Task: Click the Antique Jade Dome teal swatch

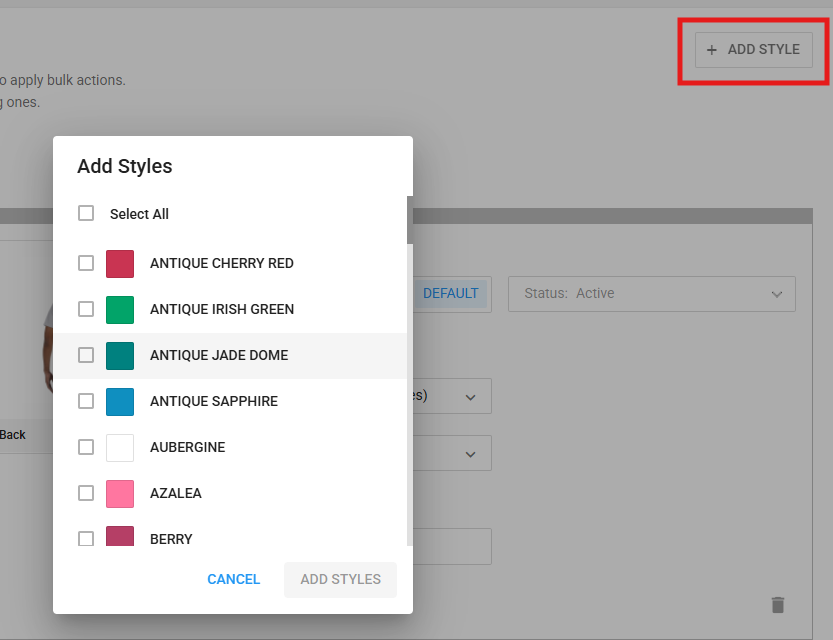Action: 120,355
